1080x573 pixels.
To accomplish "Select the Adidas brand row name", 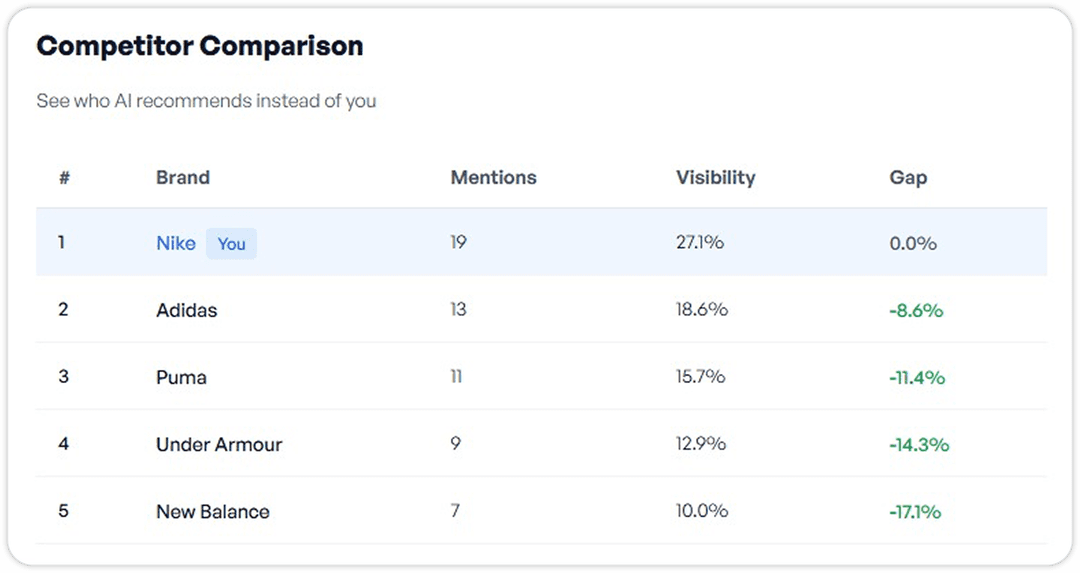I will tap(186, 310).
